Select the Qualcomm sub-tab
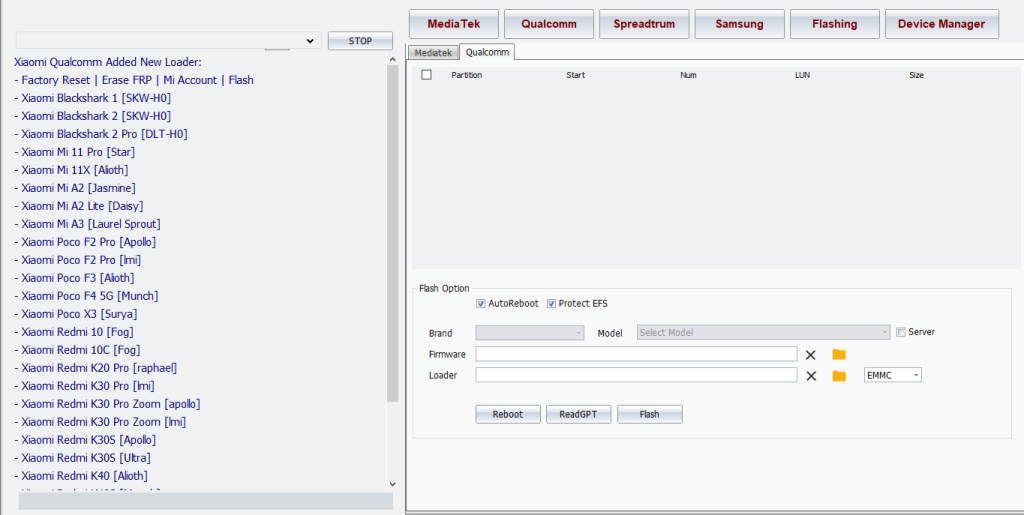1024x515 pixels. (x=487, y=52)
